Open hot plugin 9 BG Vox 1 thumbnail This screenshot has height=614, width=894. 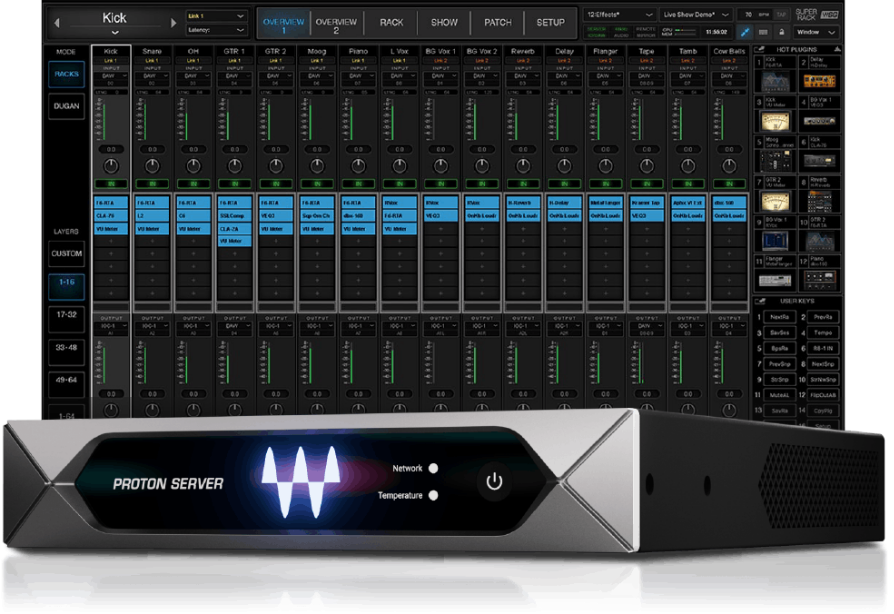click(x=775, y=241)
